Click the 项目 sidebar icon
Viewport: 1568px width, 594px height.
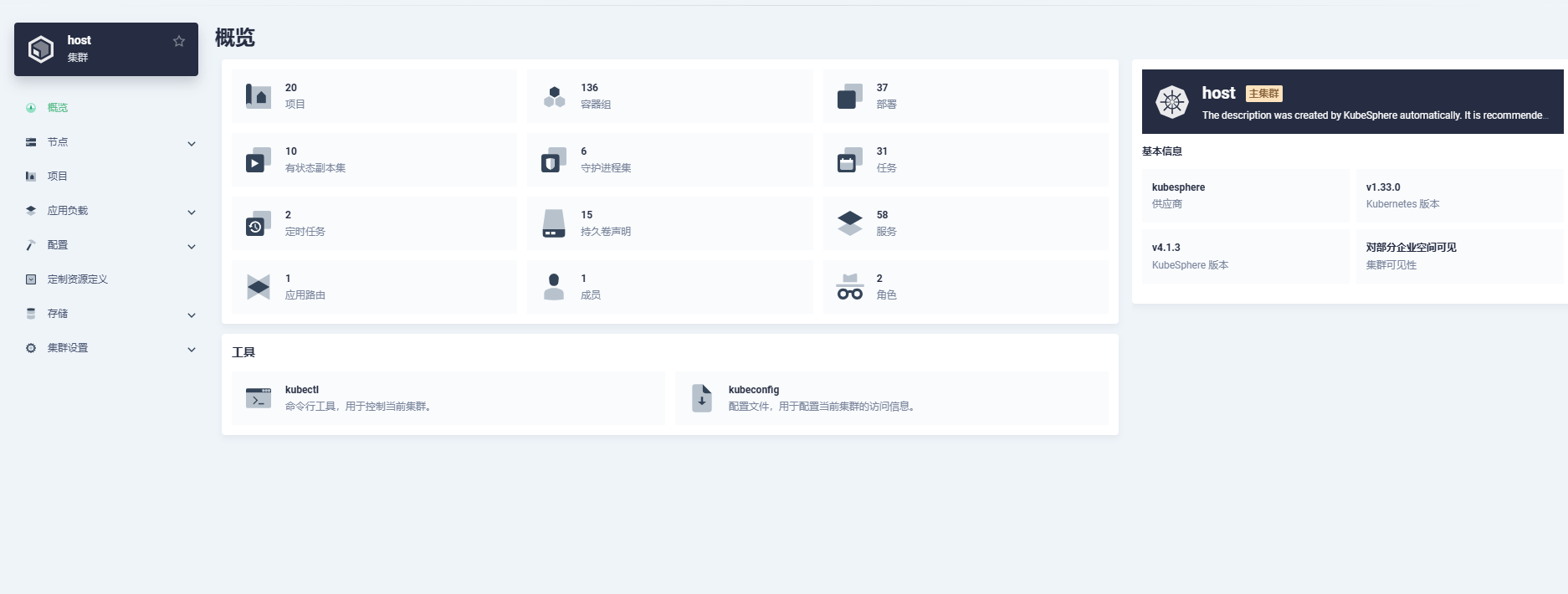coord(31,177)
